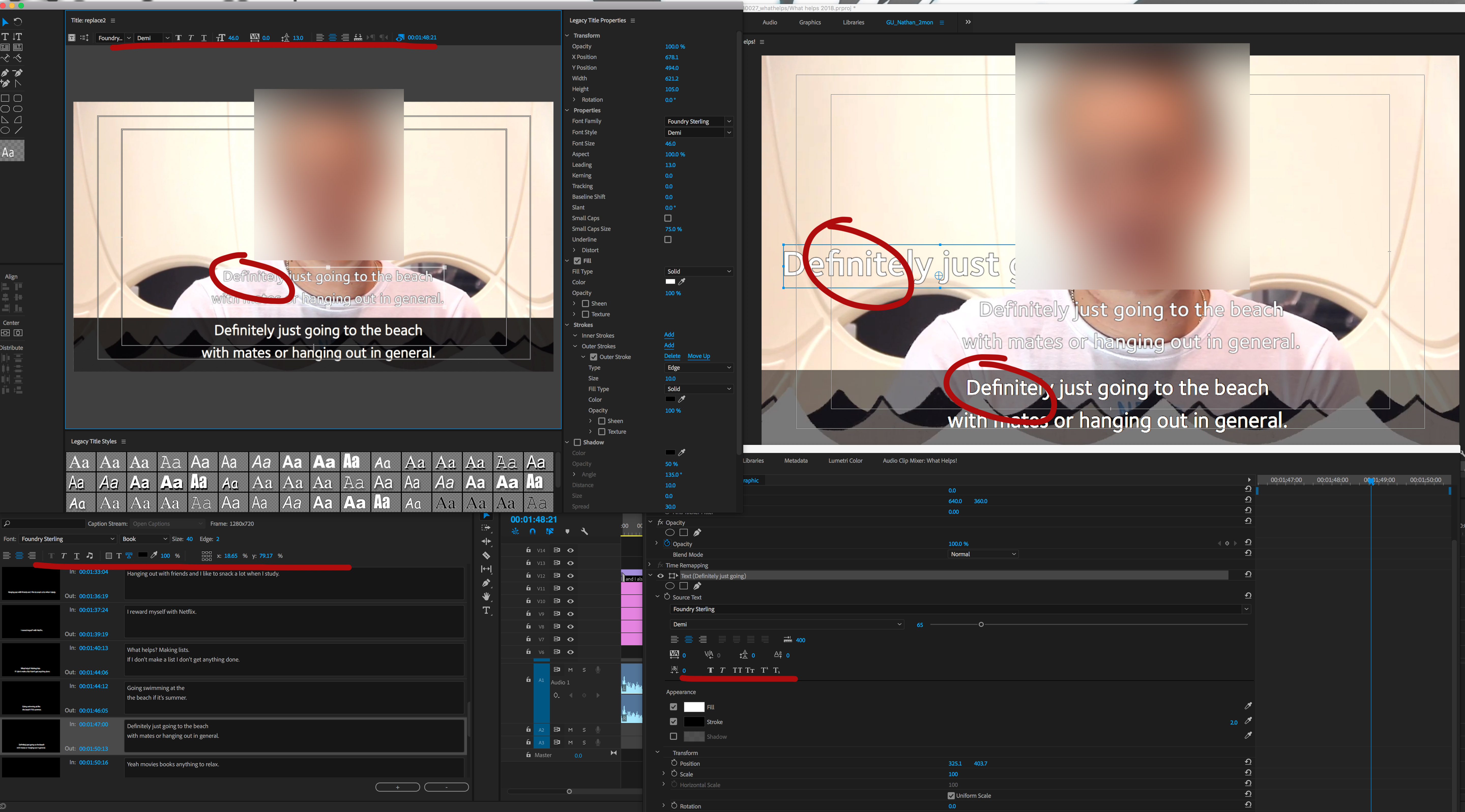1465x812 pixels.
Task: Collapse the Transform section in Title Properties
Action: pos(567,36)
